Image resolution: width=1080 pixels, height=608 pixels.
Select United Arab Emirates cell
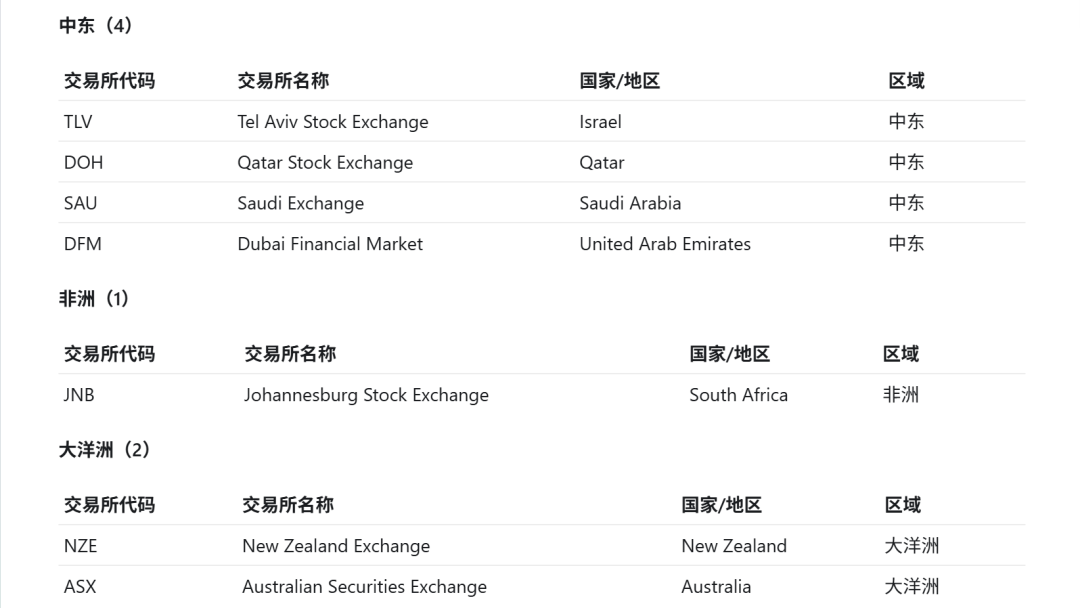tap(665, 244)
